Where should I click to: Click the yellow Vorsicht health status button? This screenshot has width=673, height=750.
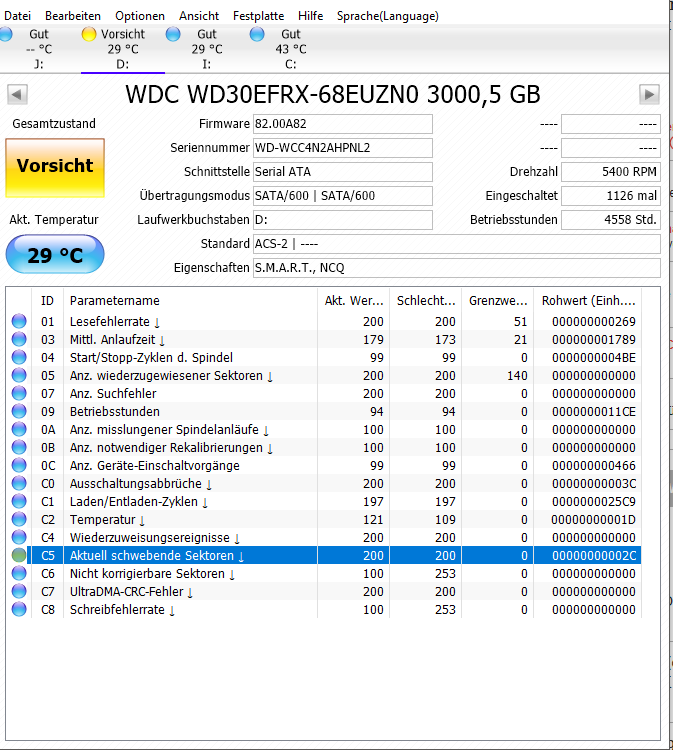(55, 167)
